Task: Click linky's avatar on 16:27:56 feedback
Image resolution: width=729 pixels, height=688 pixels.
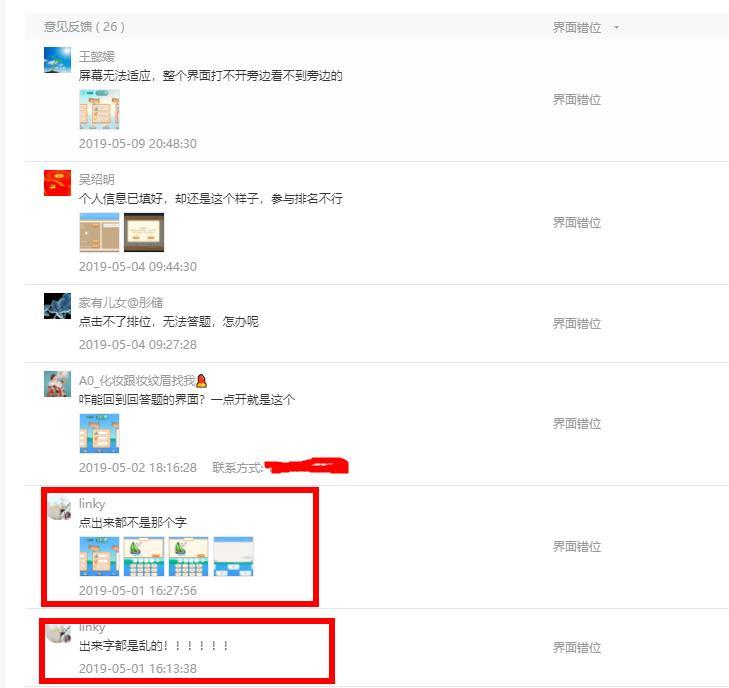Action: 60,508
